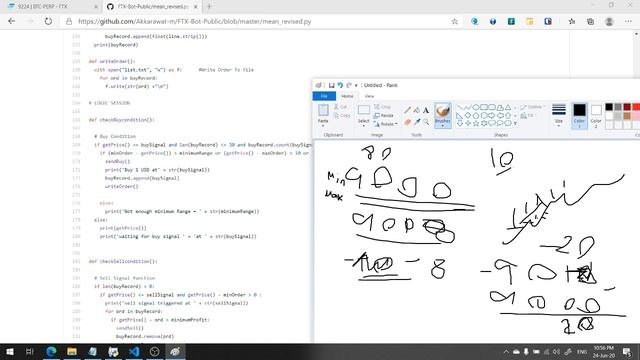
Task: Open the shape Fill dropdown
Action: [x=528, y=116]
